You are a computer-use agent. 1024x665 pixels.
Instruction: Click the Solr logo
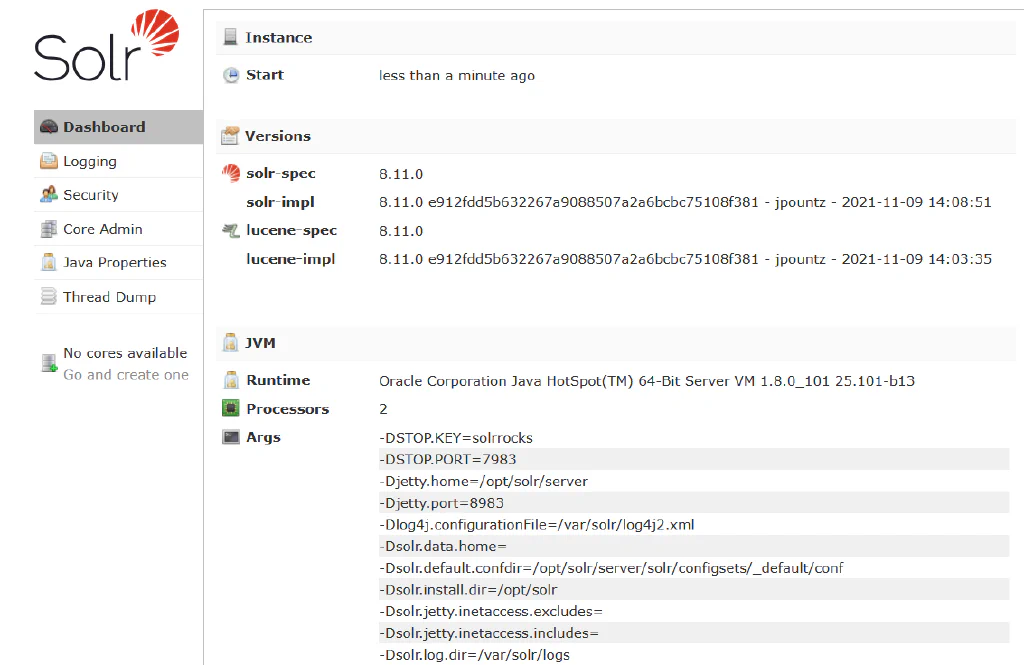coord(106,45)
